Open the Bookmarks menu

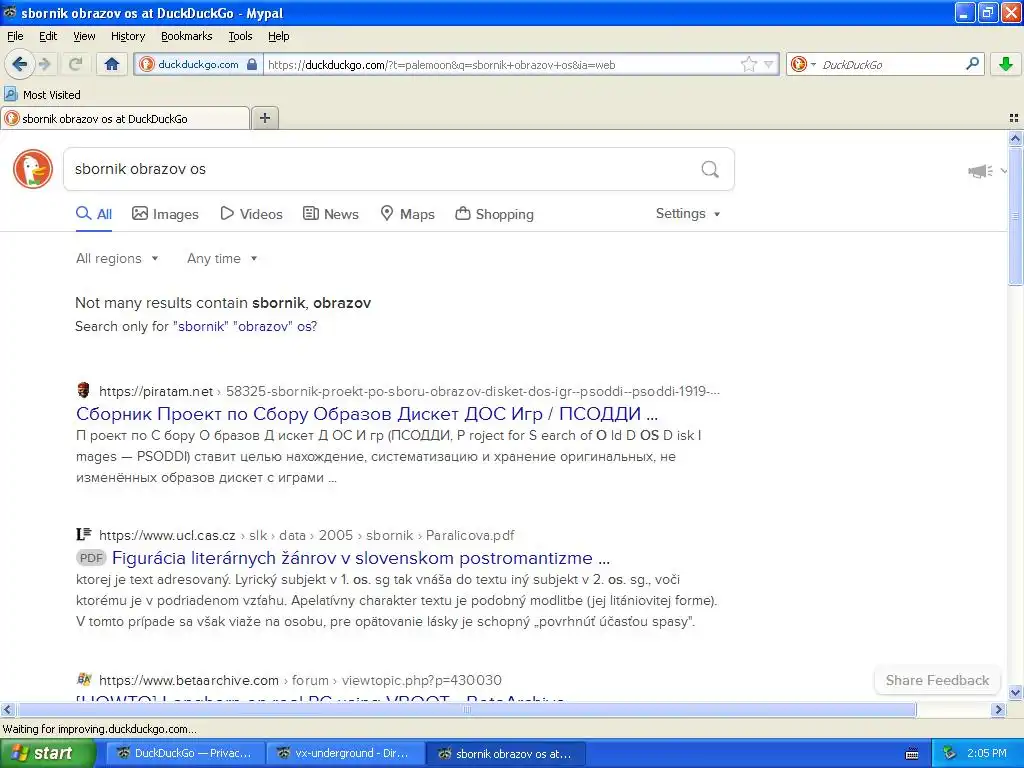pos(186,36)
